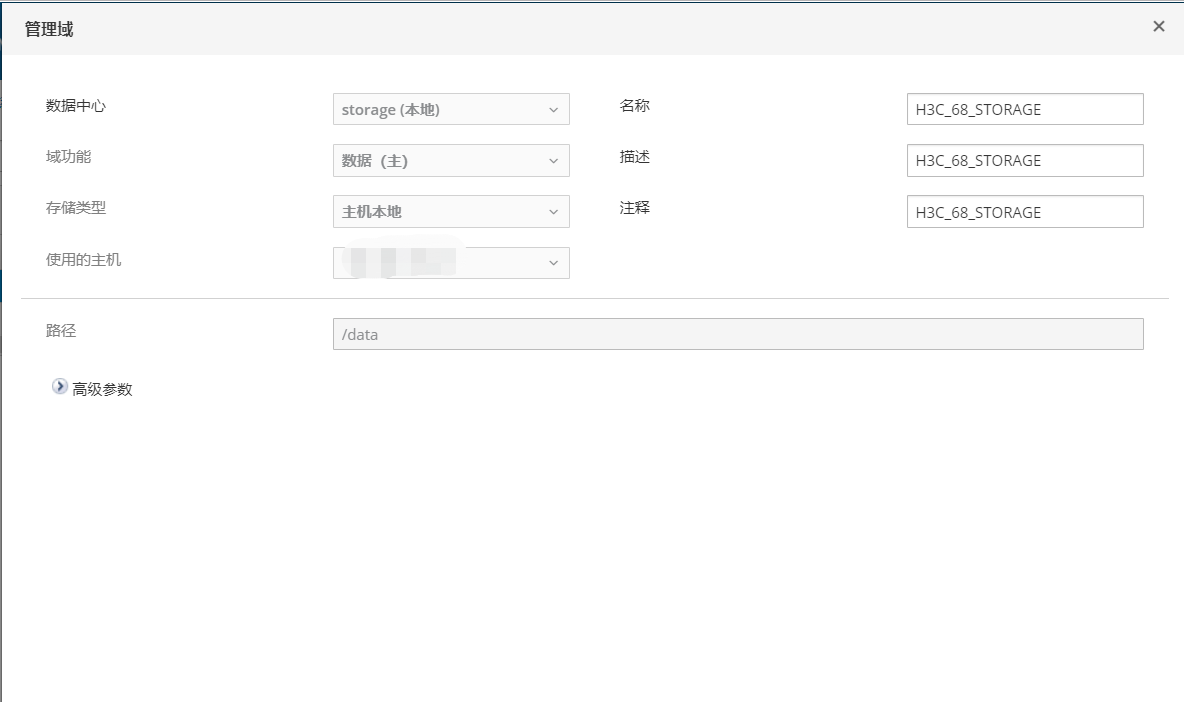Click the chevron in the 使用的主机 combo box
The image size is (1184, 702).
[x=553, y=263]
